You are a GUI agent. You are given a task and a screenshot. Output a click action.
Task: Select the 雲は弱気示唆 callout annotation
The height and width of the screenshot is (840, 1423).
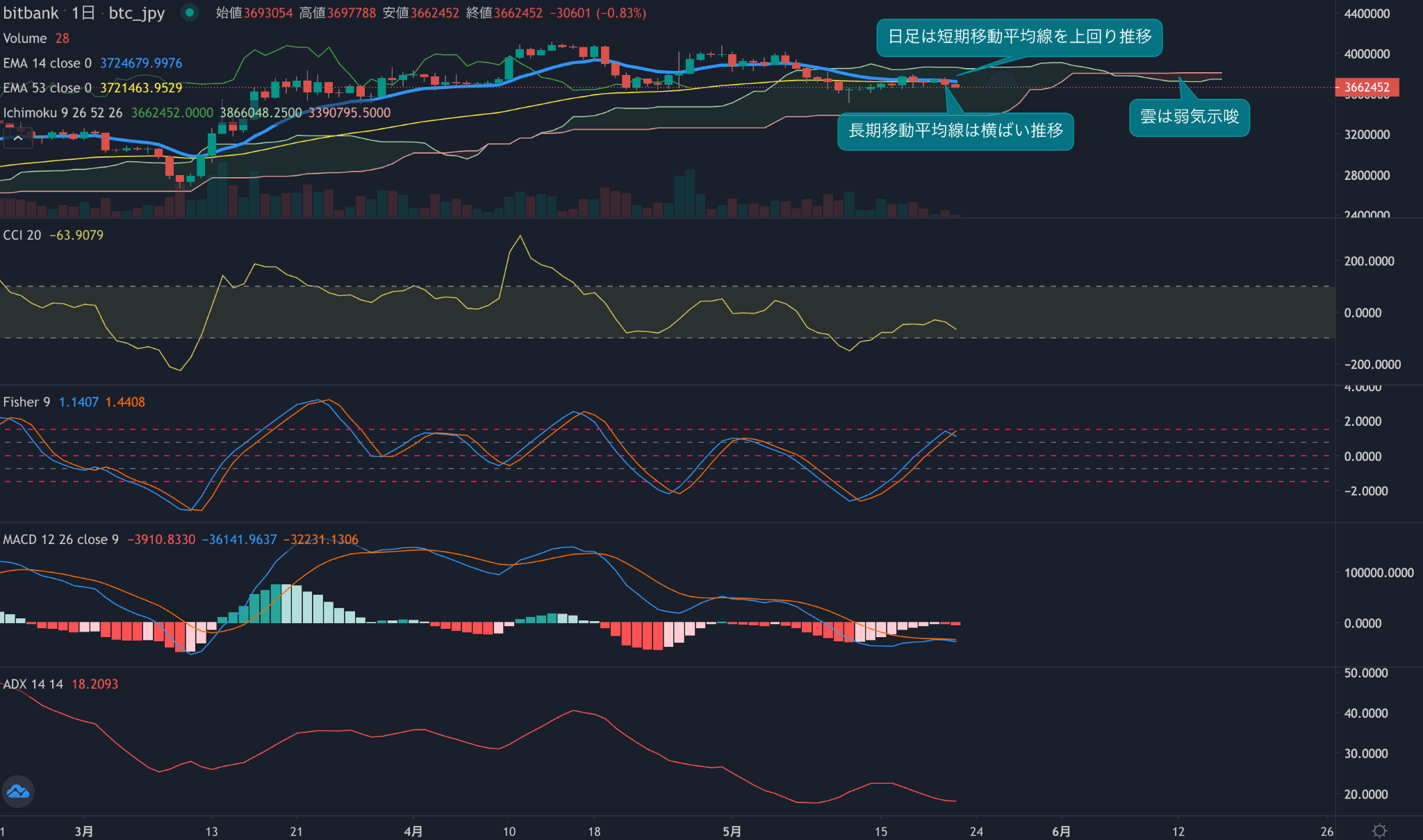point(1189,117)
